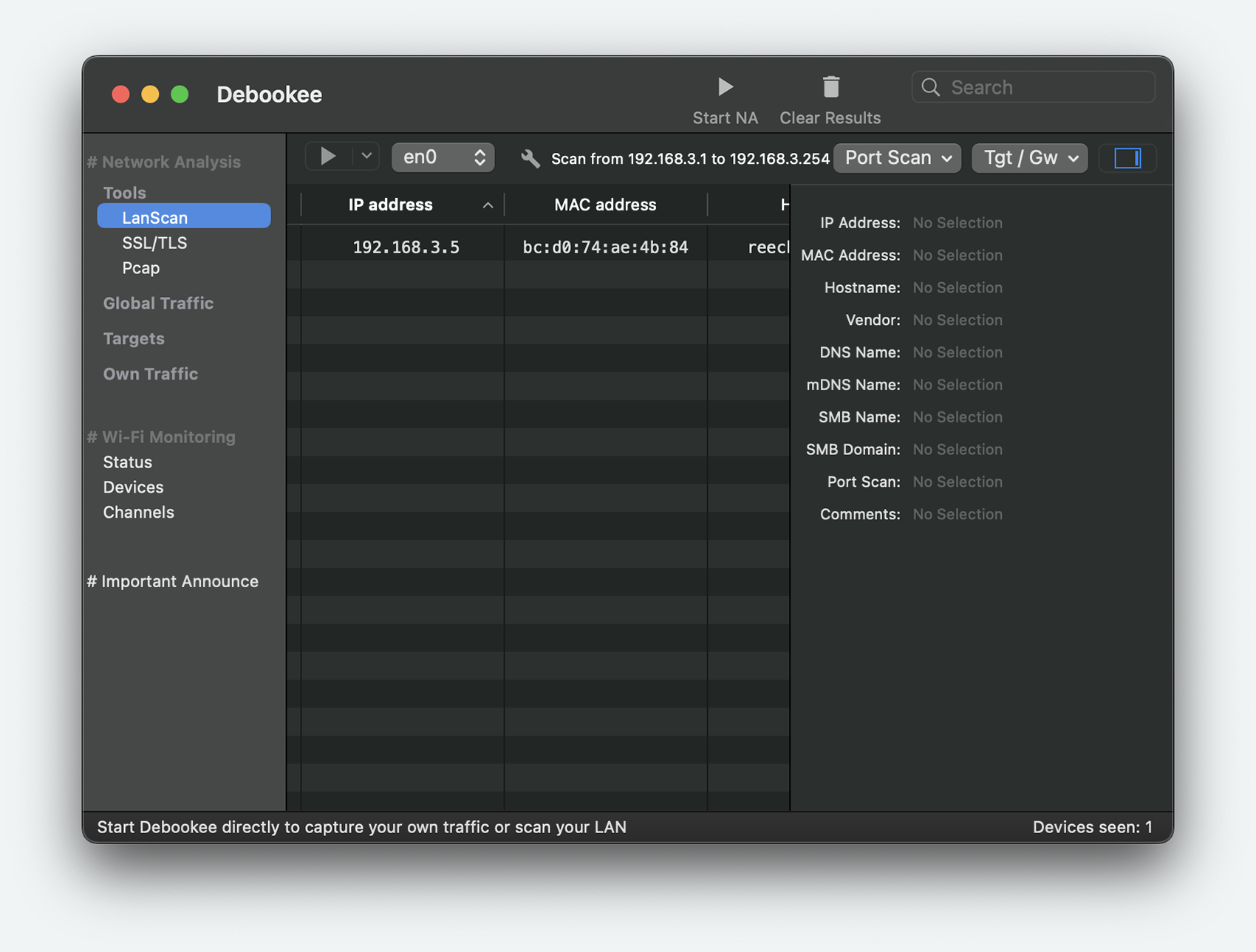Click the Tools heading in sidebar
This screenshot has width=1256, height=952.
point(124,193)
